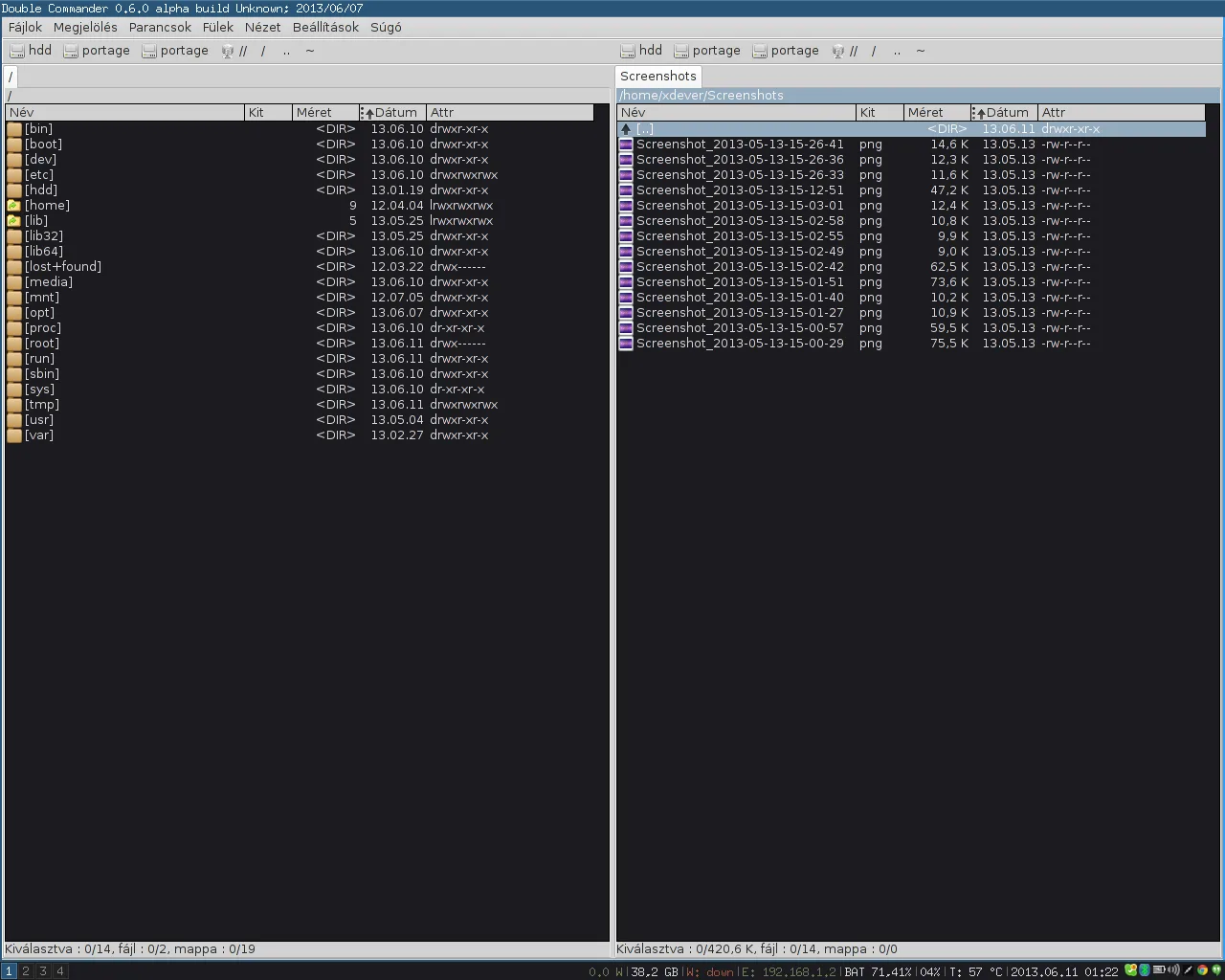The width and height of the screenshot is (1225, 980).
Task: Click the left panel '/' path bar
Action: (x=306, y=96)
